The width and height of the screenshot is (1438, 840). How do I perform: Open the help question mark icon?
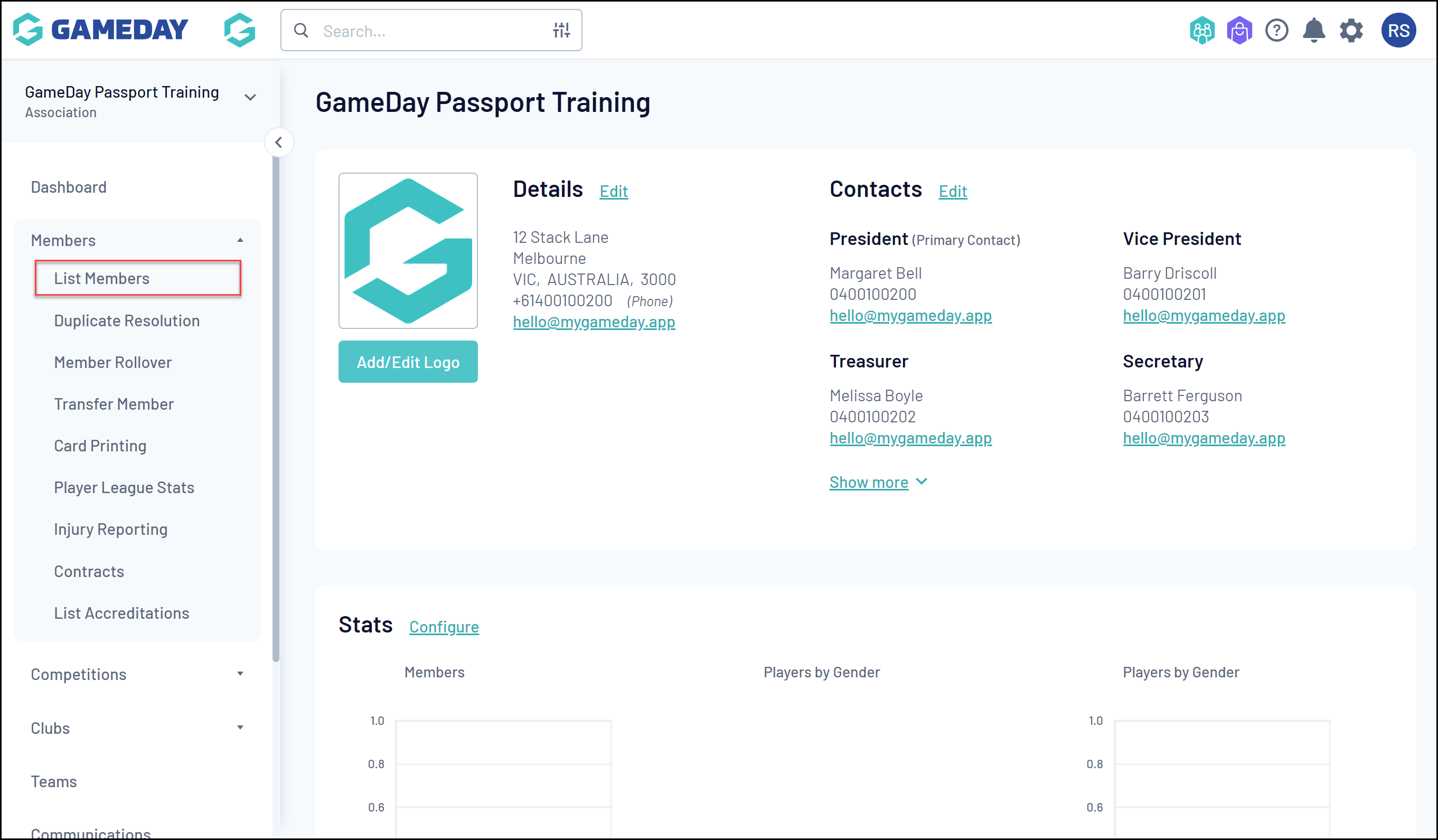tap(1276, 30)
